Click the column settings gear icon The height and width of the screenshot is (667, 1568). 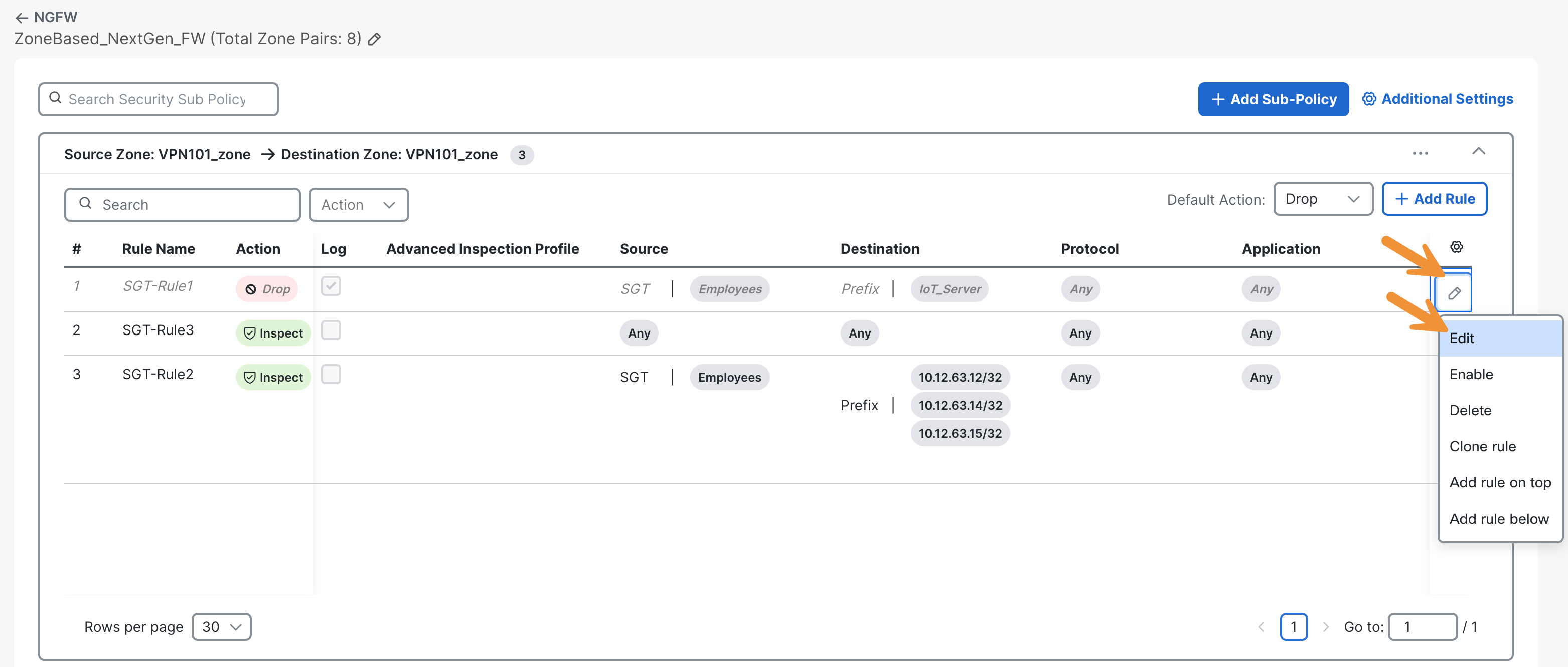(x=1456, y=247)
